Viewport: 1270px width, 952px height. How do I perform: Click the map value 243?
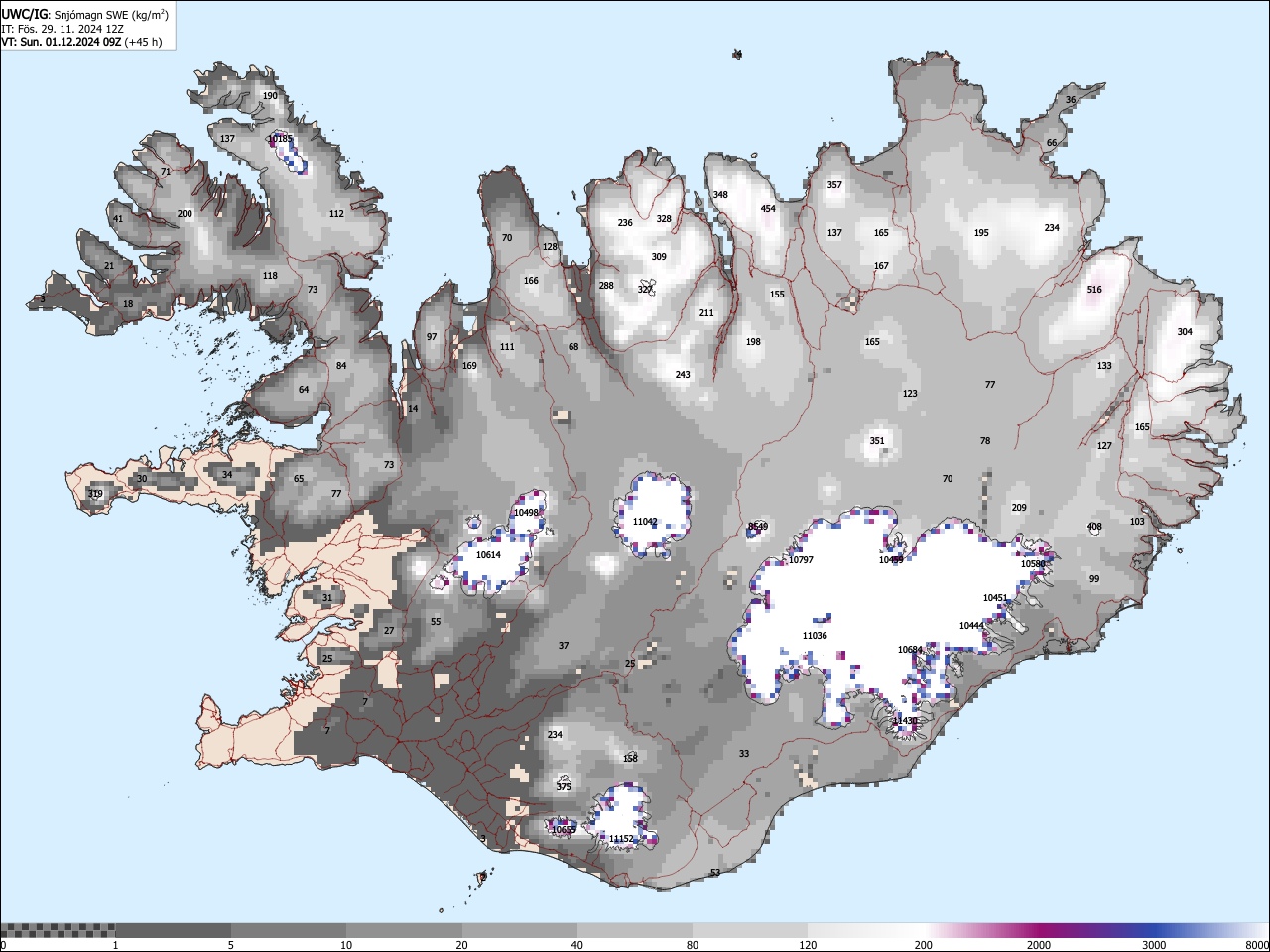683,375
